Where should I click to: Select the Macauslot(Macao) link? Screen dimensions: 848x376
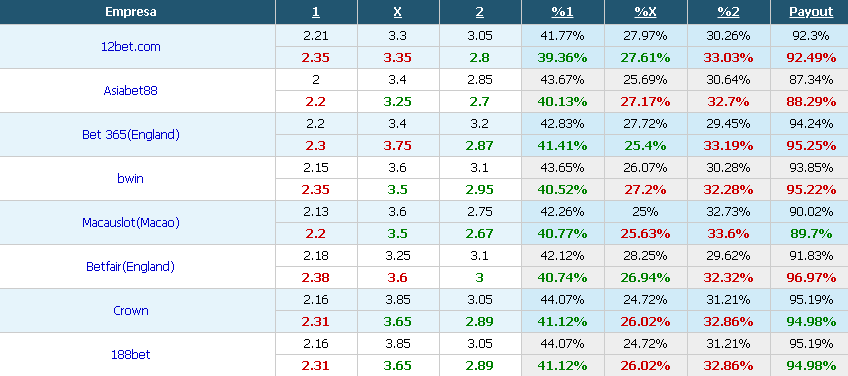tap(130, 222)
